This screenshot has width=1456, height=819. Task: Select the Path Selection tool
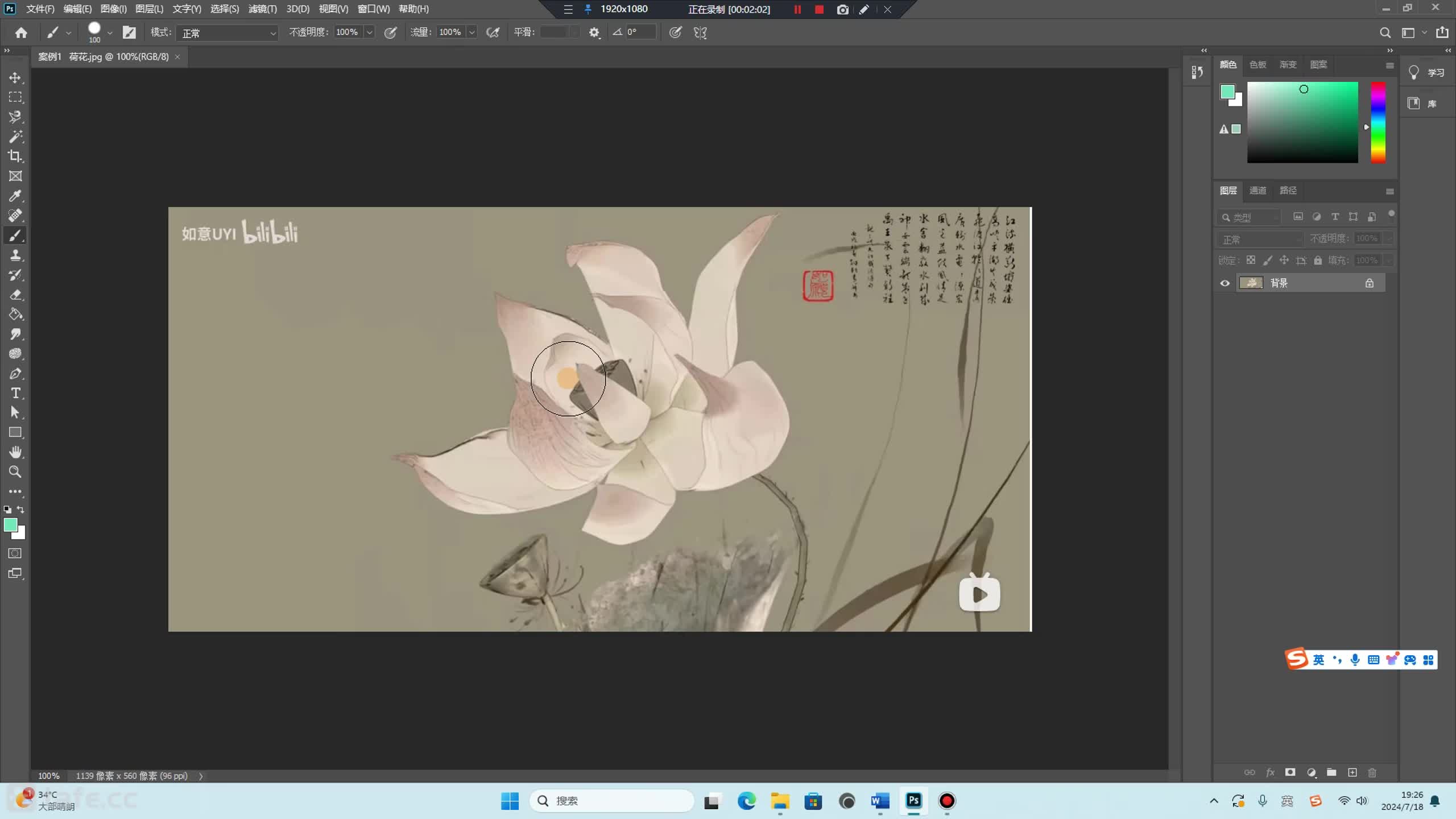click(x=15, y=413)
